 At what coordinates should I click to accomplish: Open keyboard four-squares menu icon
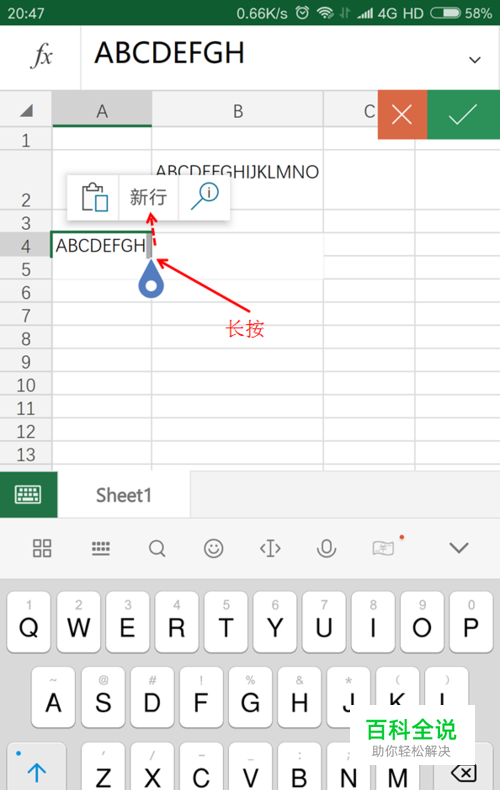42,548
